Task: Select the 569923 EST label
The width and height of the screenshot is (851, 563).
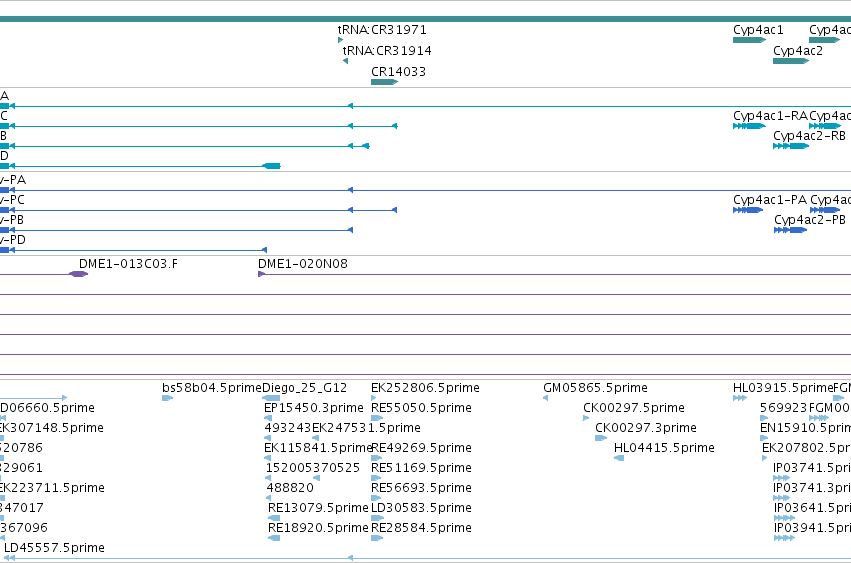Action: [784, 408]
